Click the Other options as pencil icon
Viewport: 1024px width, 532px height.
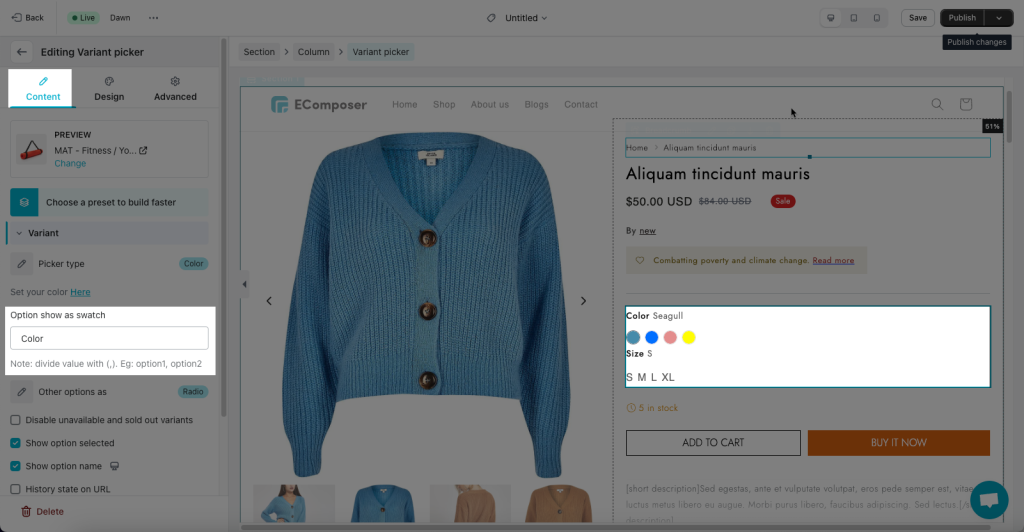pos(22,392)
